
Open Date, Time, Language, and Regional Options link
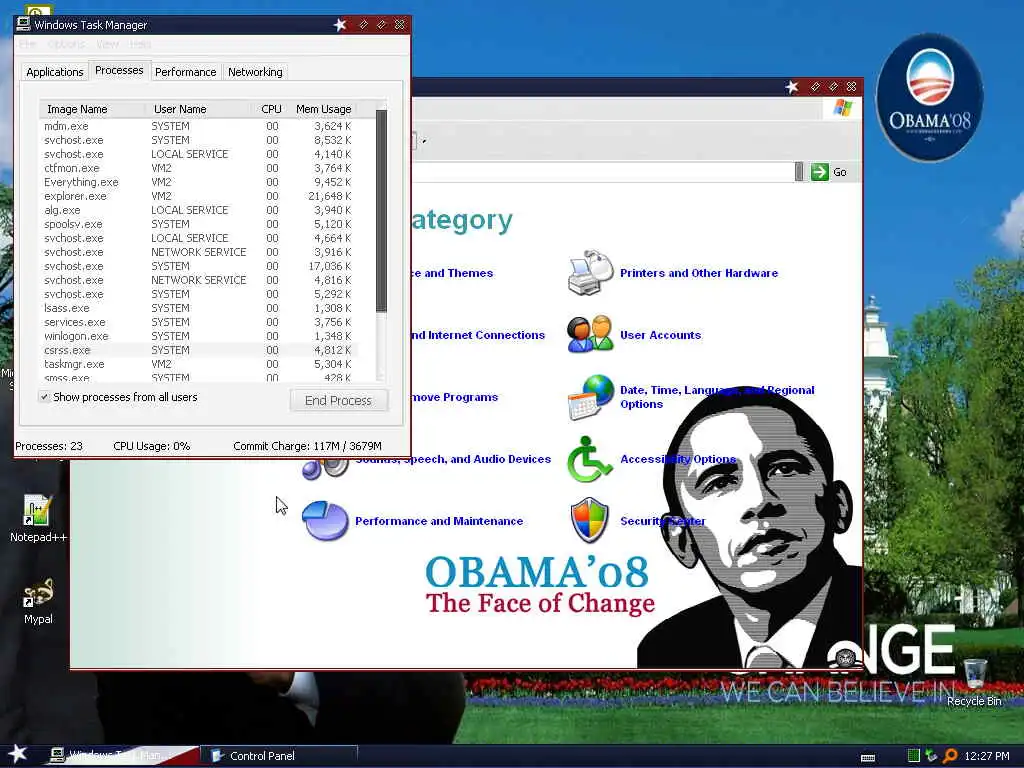(717, 397)
